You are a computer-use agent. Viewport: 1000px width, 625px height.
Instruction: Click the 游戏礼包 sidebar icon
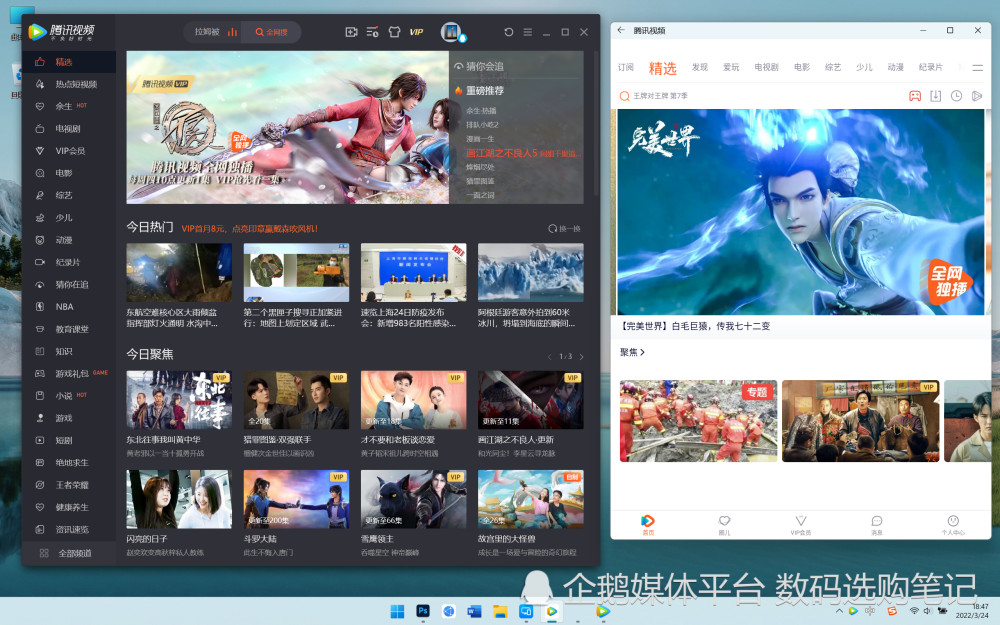click(40, 374)
